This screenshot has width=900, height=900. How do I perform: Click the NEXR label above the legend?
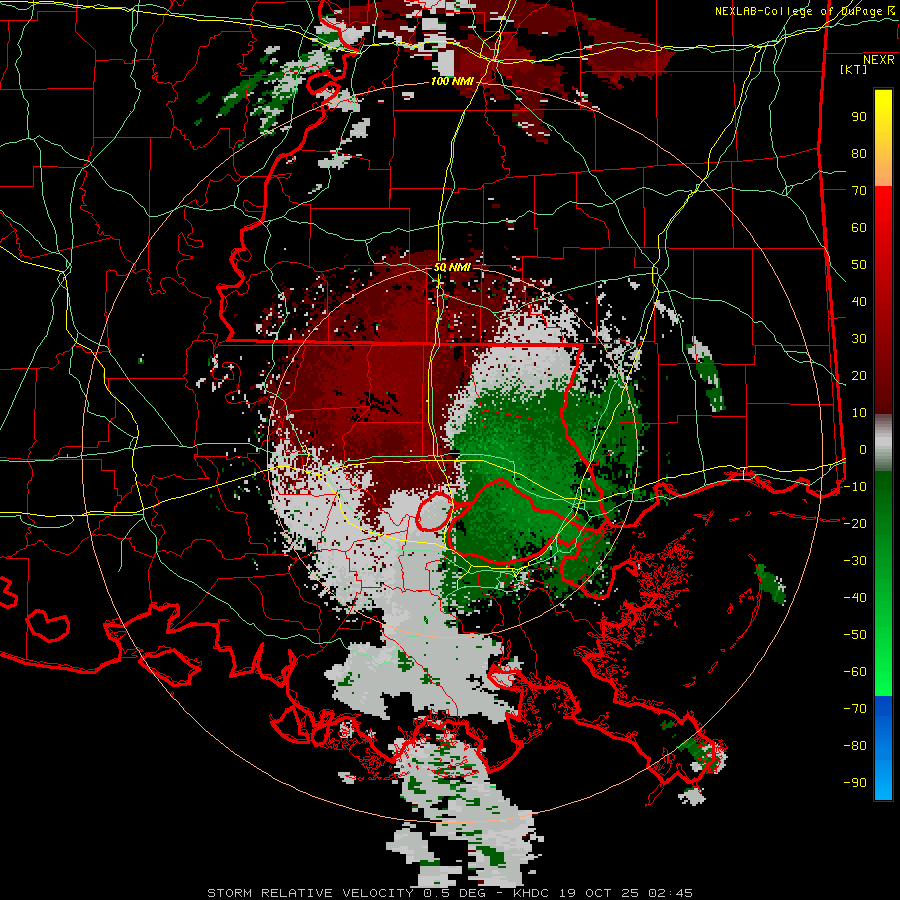[878, 60]
